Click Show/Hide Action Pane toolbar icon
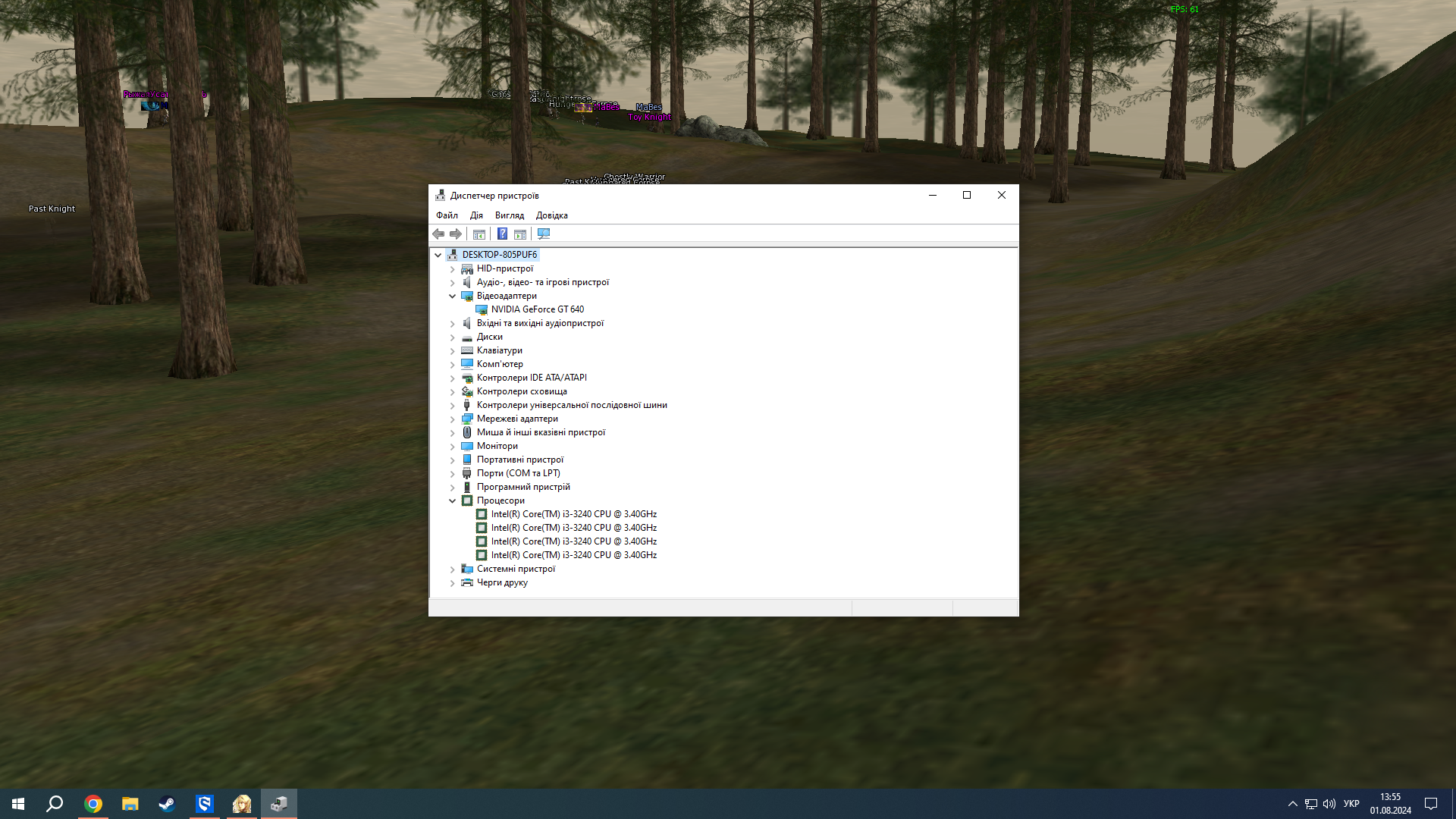Screen dimensions: 1456x819 (520, 234)
